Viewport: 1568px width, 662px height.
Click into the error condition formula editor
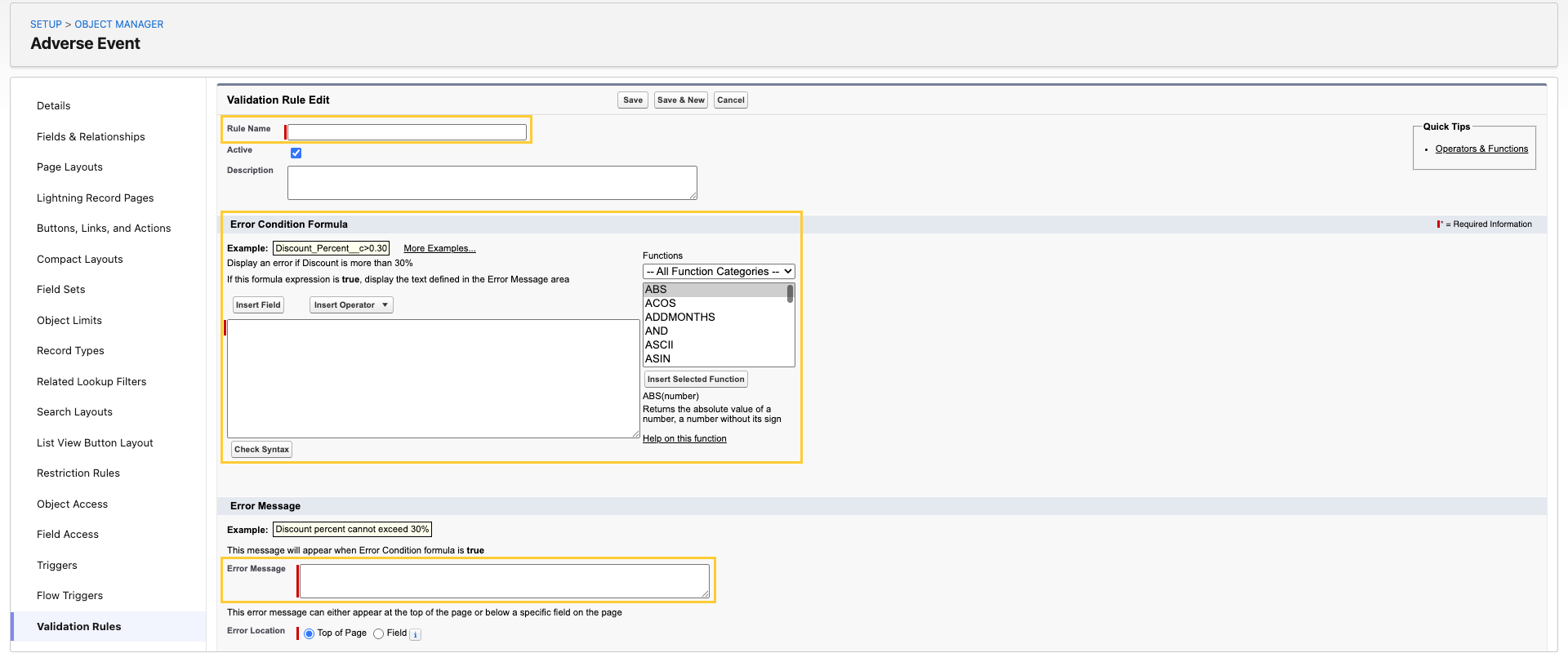pos(433,379)
